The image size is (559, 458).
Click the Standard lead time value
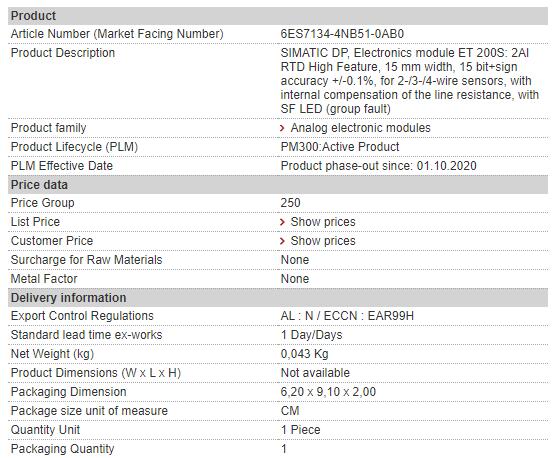tap(311, 335)
